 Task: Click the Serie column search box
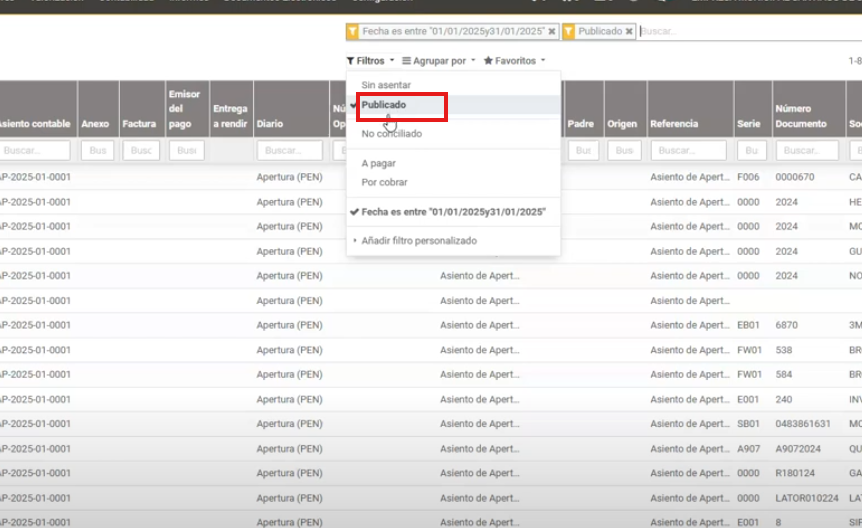[751, 151]
